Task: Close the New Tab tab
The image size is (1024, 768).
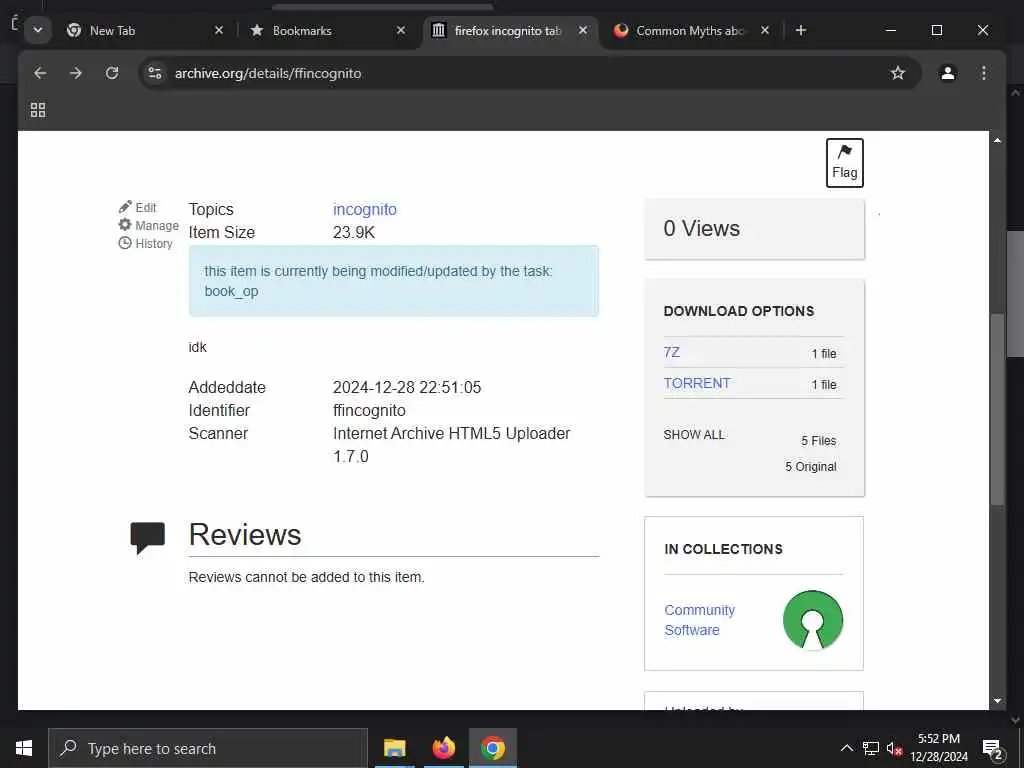Action: click(219, 31)
